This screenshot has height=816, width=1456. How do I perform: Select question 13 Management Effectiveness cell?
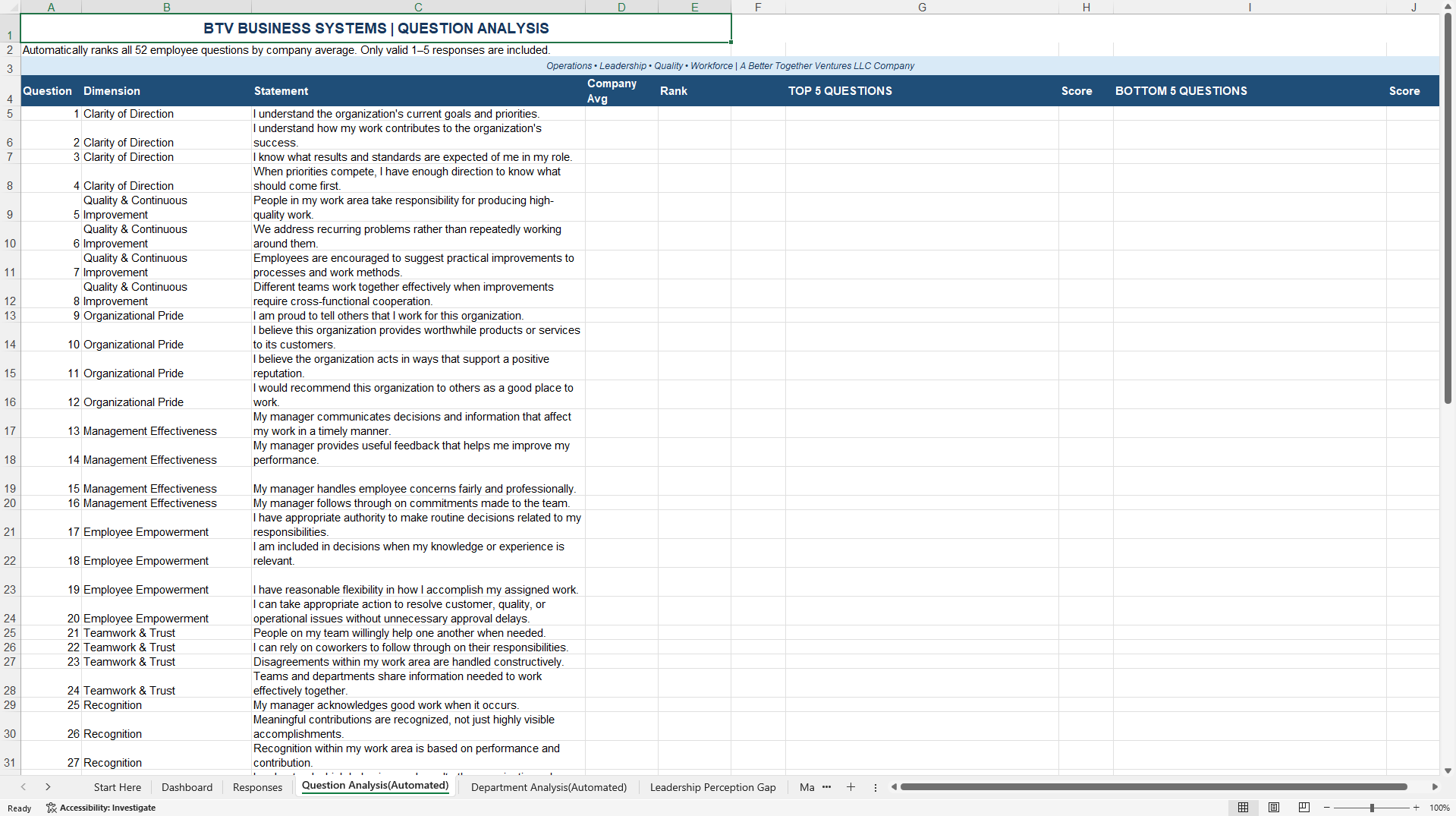166,424
